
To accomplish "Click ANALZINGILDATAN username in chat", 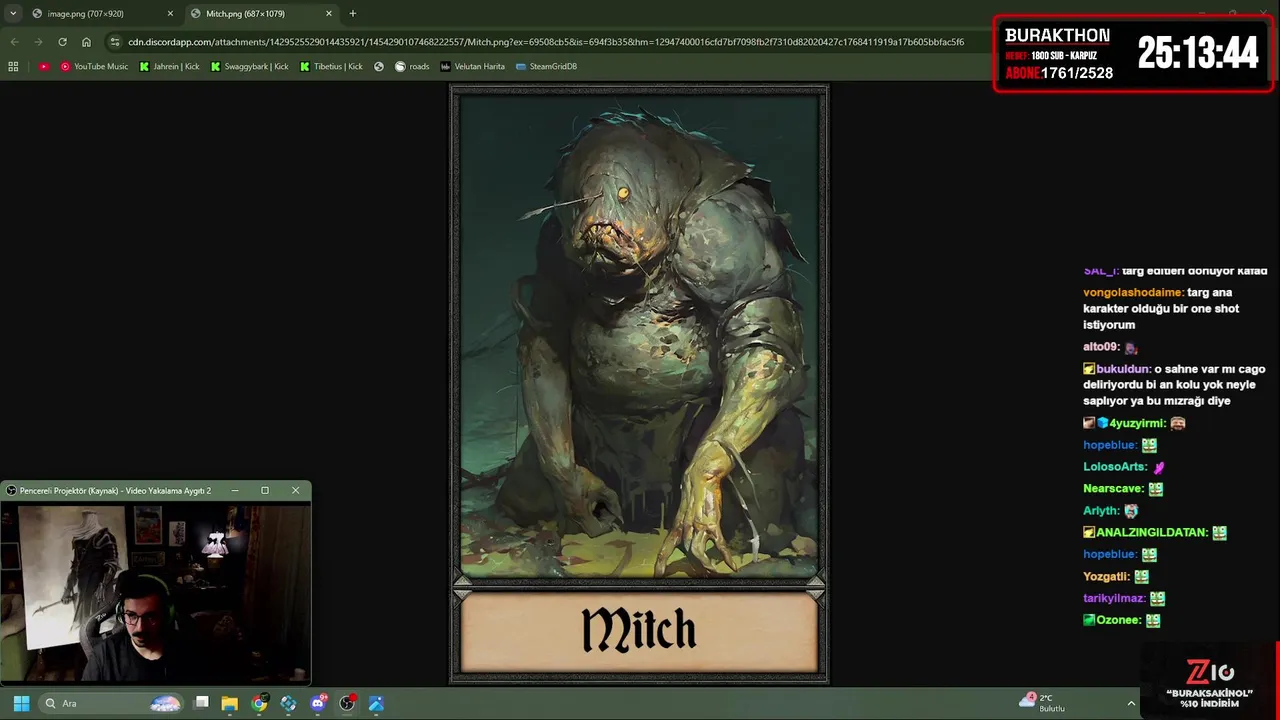I will (1152, 533).
